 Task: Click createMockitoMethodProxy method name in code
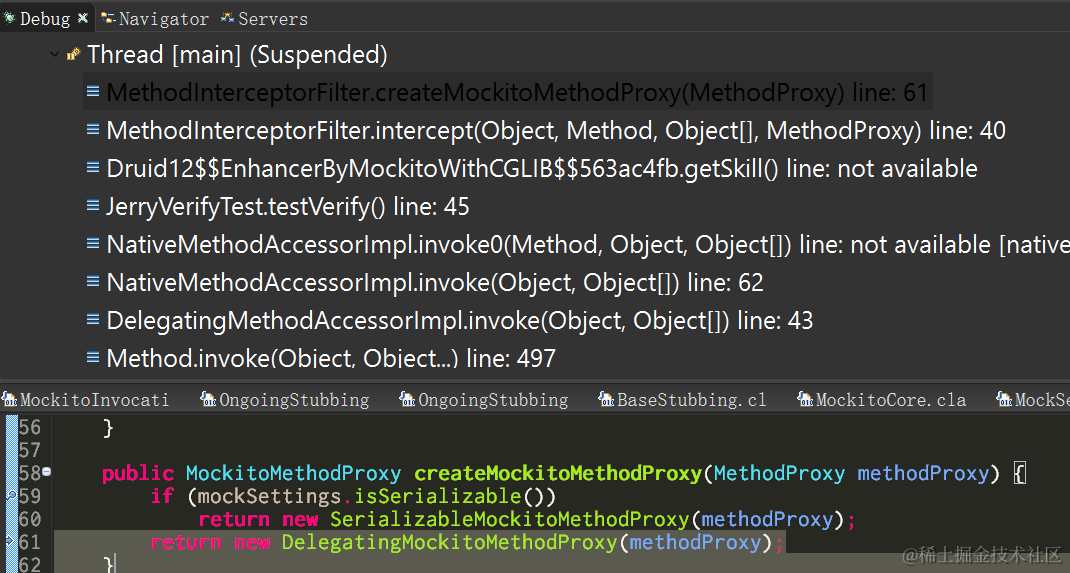coord(558,473)
